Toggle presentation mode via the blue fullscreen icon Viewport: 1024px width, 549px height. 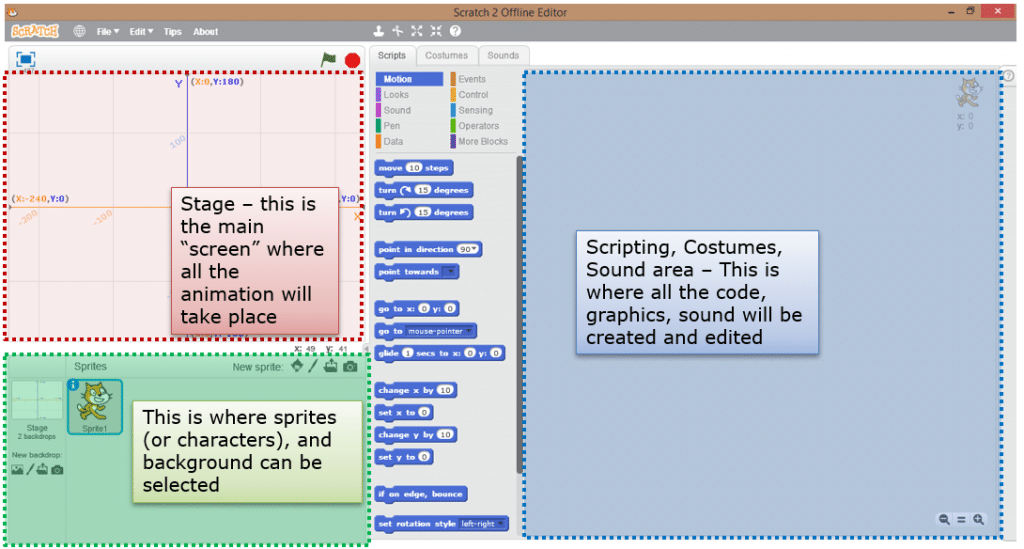click(25, 59)
